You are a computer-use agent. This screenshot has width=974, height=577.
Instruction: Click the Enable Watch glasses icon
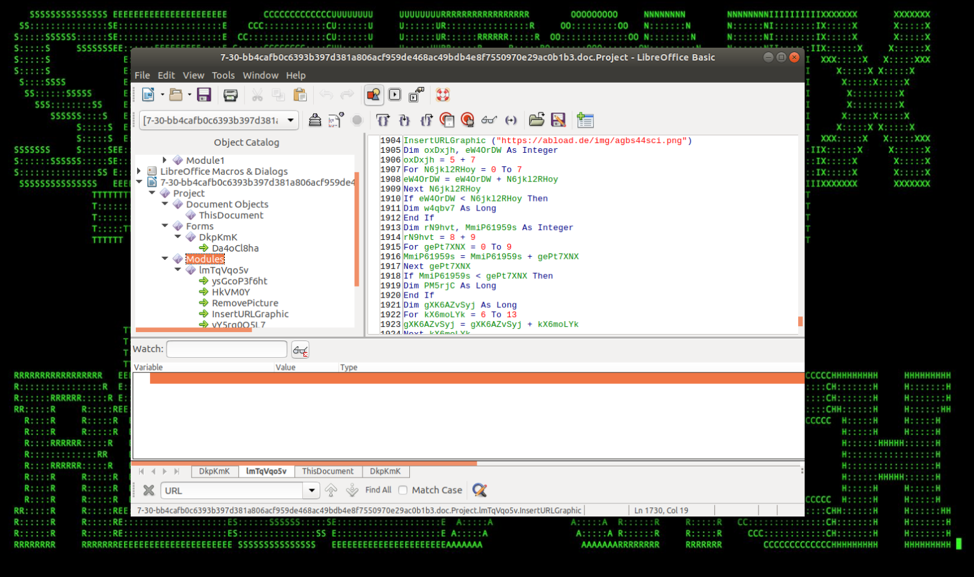point(489,120)
